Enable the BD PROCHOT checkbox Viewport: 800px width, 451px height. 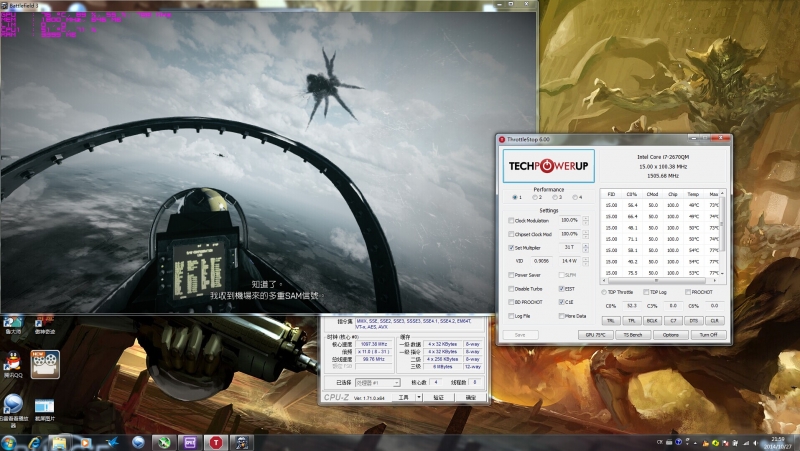coord(511,302)
